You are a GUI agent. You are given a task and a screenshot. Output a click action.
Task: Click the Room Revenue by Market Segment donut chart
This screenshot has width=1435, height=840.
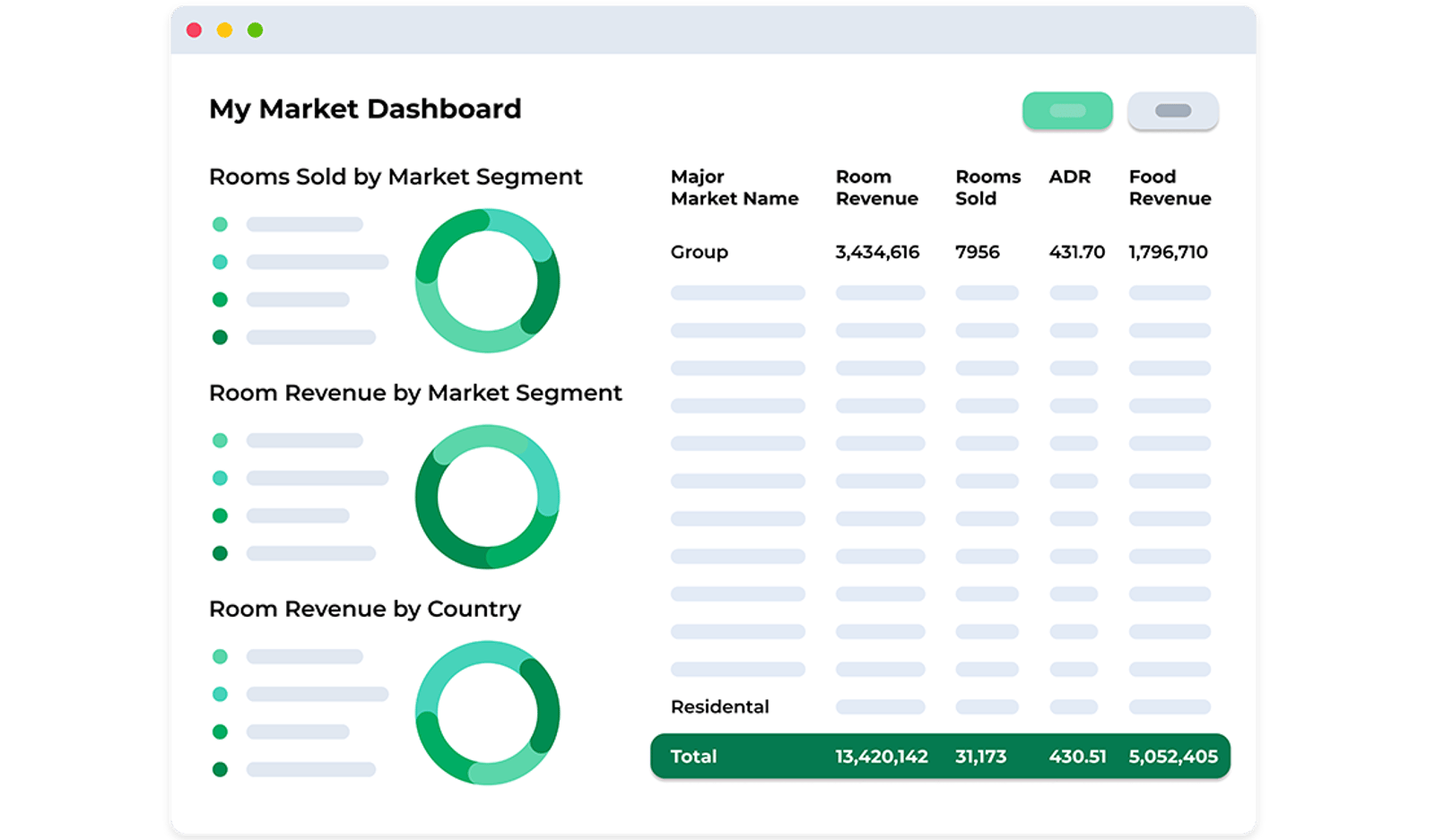488,497
